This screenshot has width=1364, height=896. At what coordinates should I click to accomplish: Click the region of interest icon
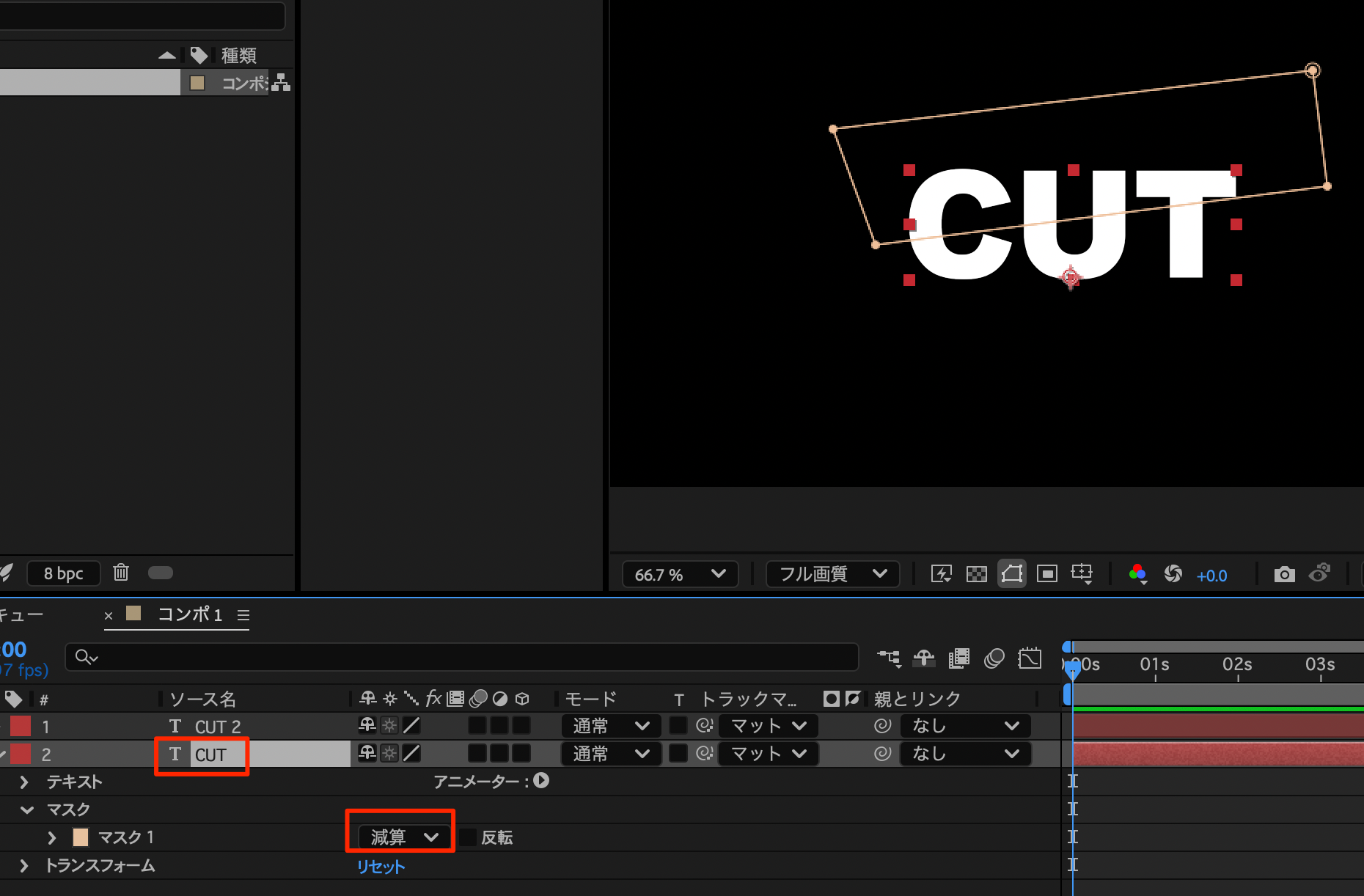pos(1046,574)
